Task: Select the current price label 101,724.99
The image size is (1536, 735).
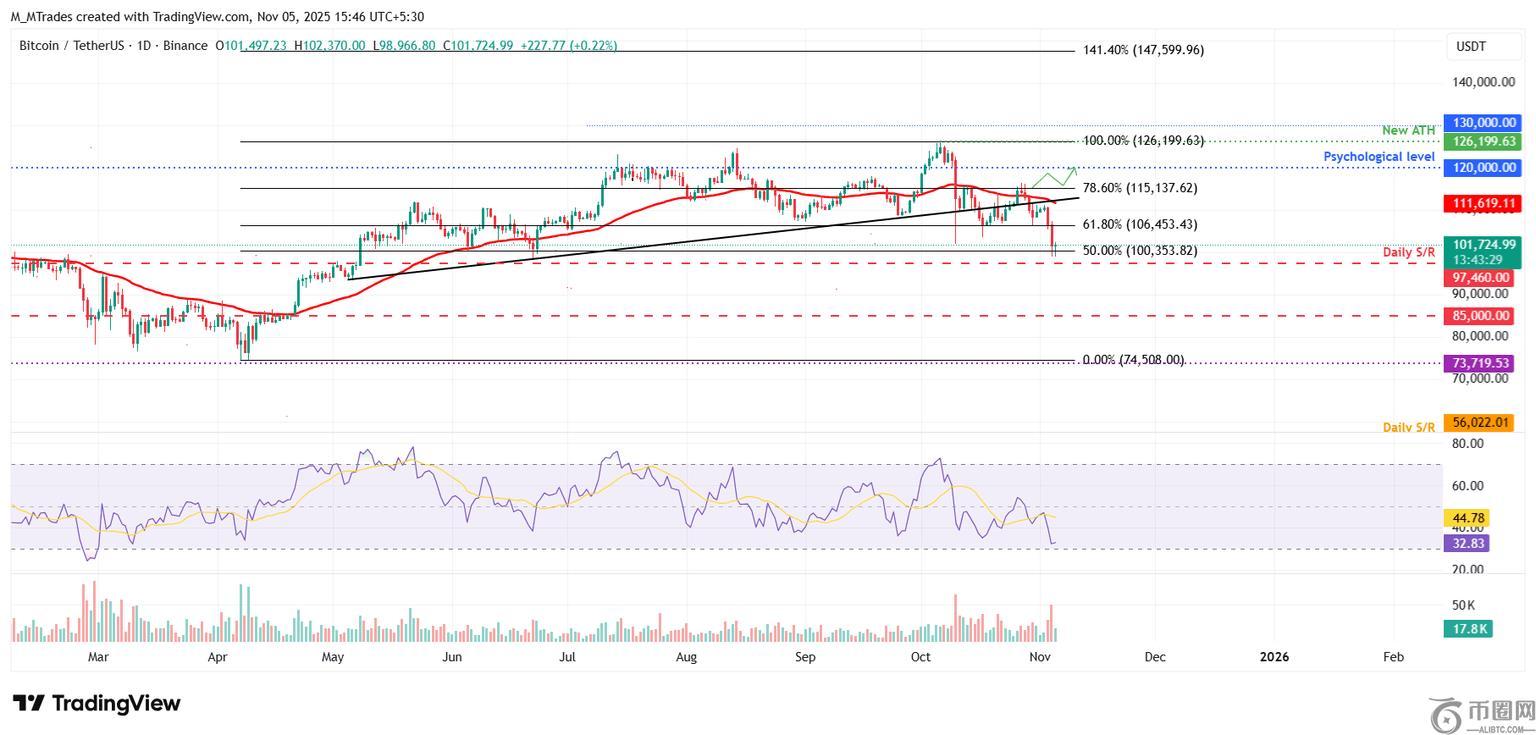Action: (x=1478, y=245)
